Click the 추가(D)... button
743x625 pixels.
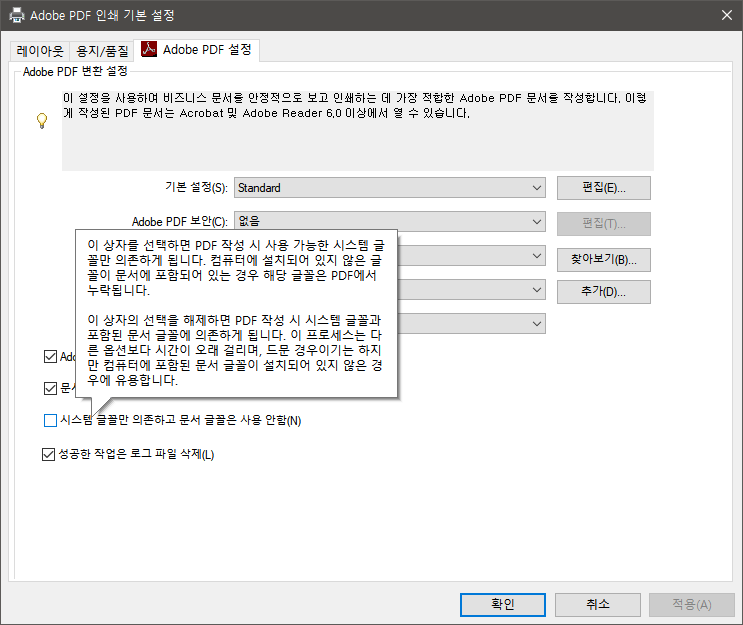click(604, 292)
